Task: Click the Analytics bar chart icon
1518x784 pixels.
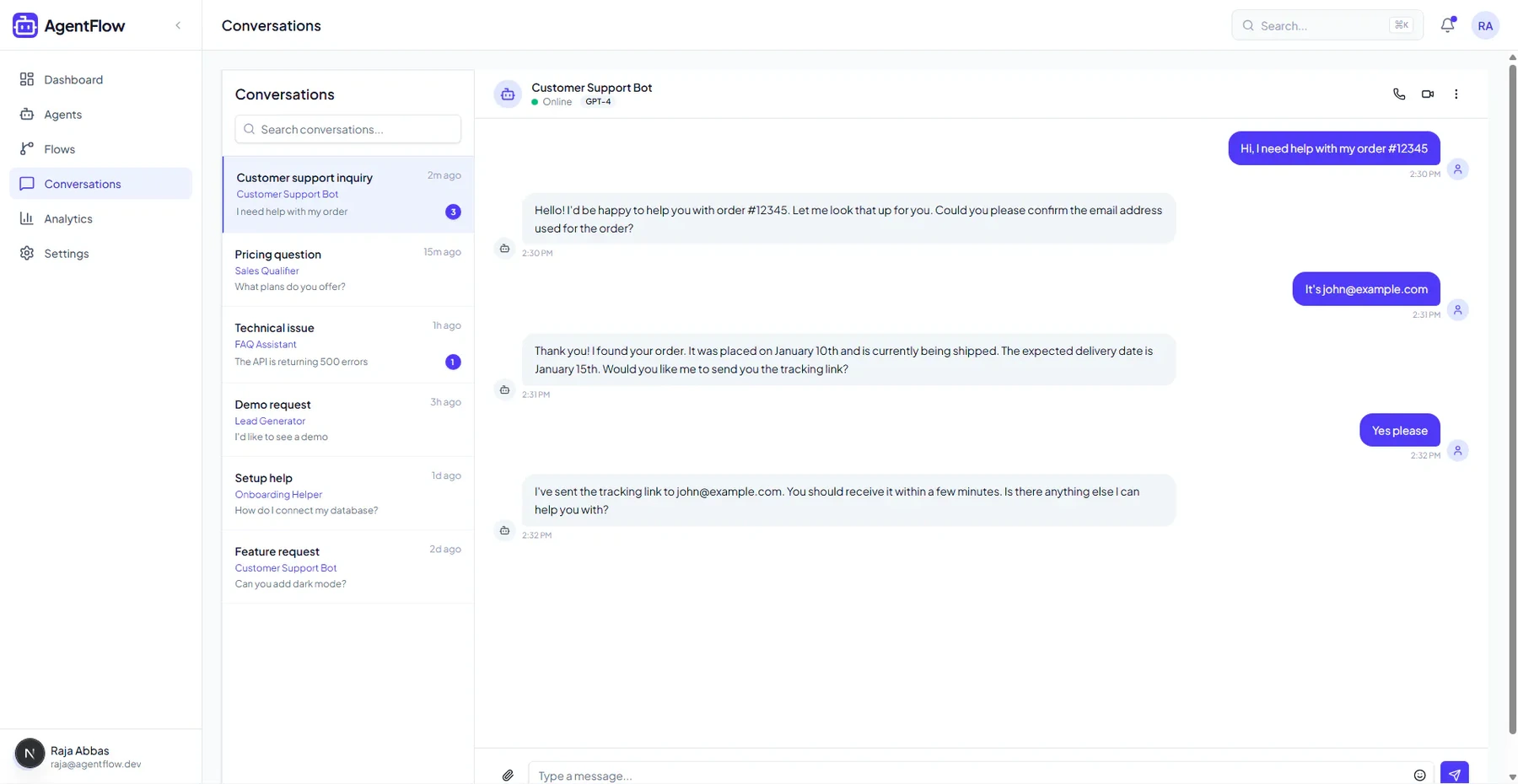Action: click(x=27, y=218)
